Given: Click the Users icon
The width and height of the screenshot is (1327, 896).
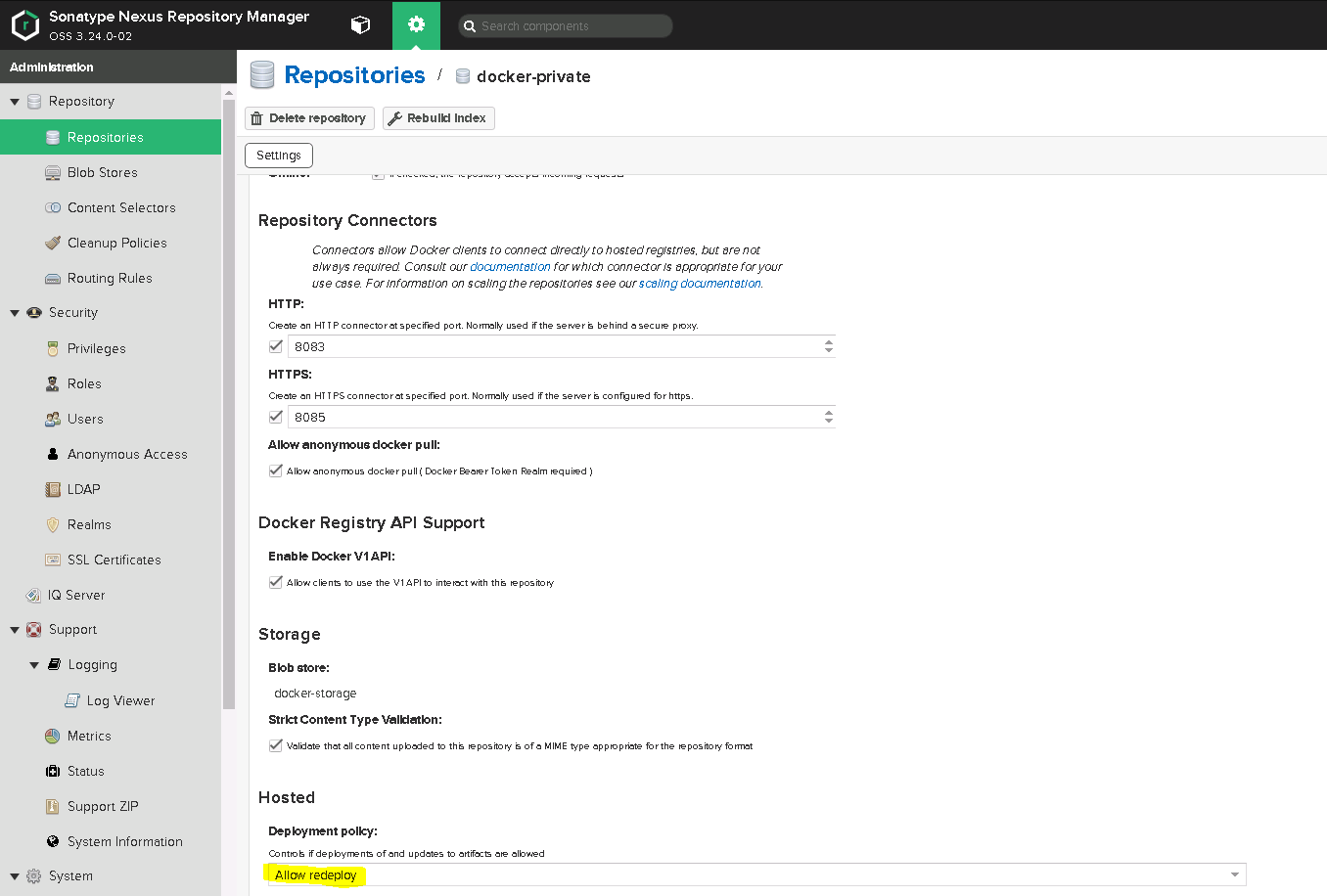Looking at the screenshot, I should [x=53, y=419].
